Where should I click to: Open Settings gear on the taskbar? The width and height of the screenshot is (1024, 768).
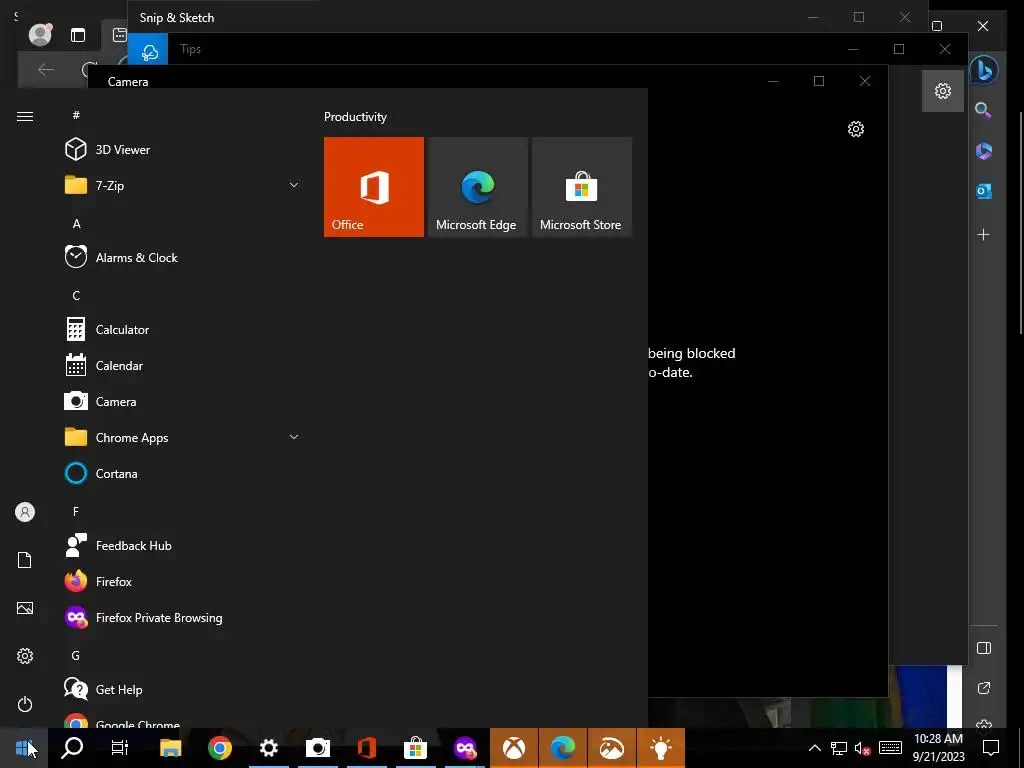(x=268, y=748)
